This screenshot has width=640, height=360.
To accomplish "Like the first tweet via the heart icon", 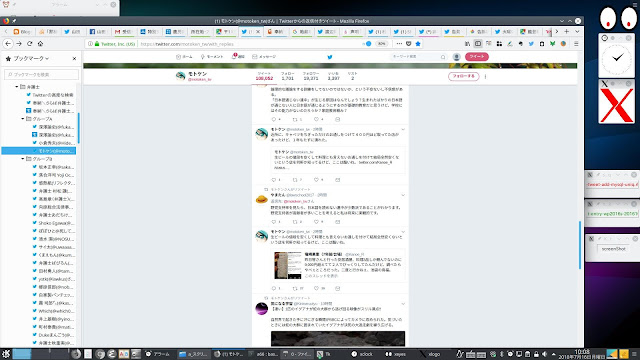I will click(316, 119).
